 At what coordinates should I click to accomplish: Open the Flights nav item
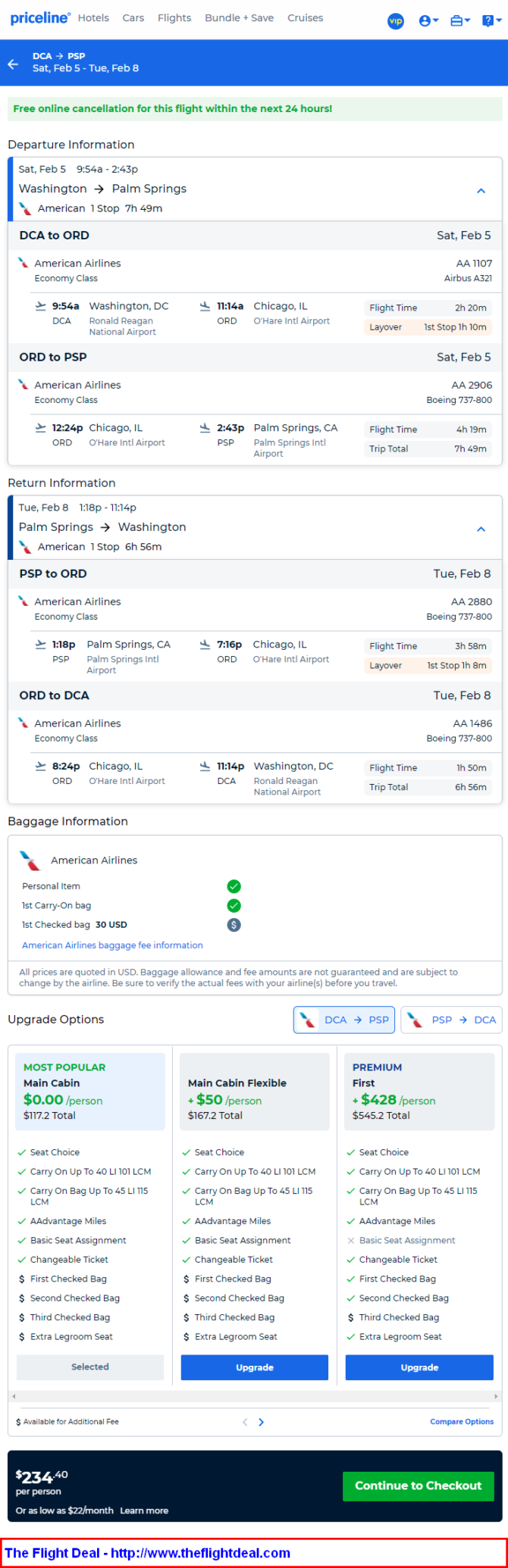pos(174,18)
